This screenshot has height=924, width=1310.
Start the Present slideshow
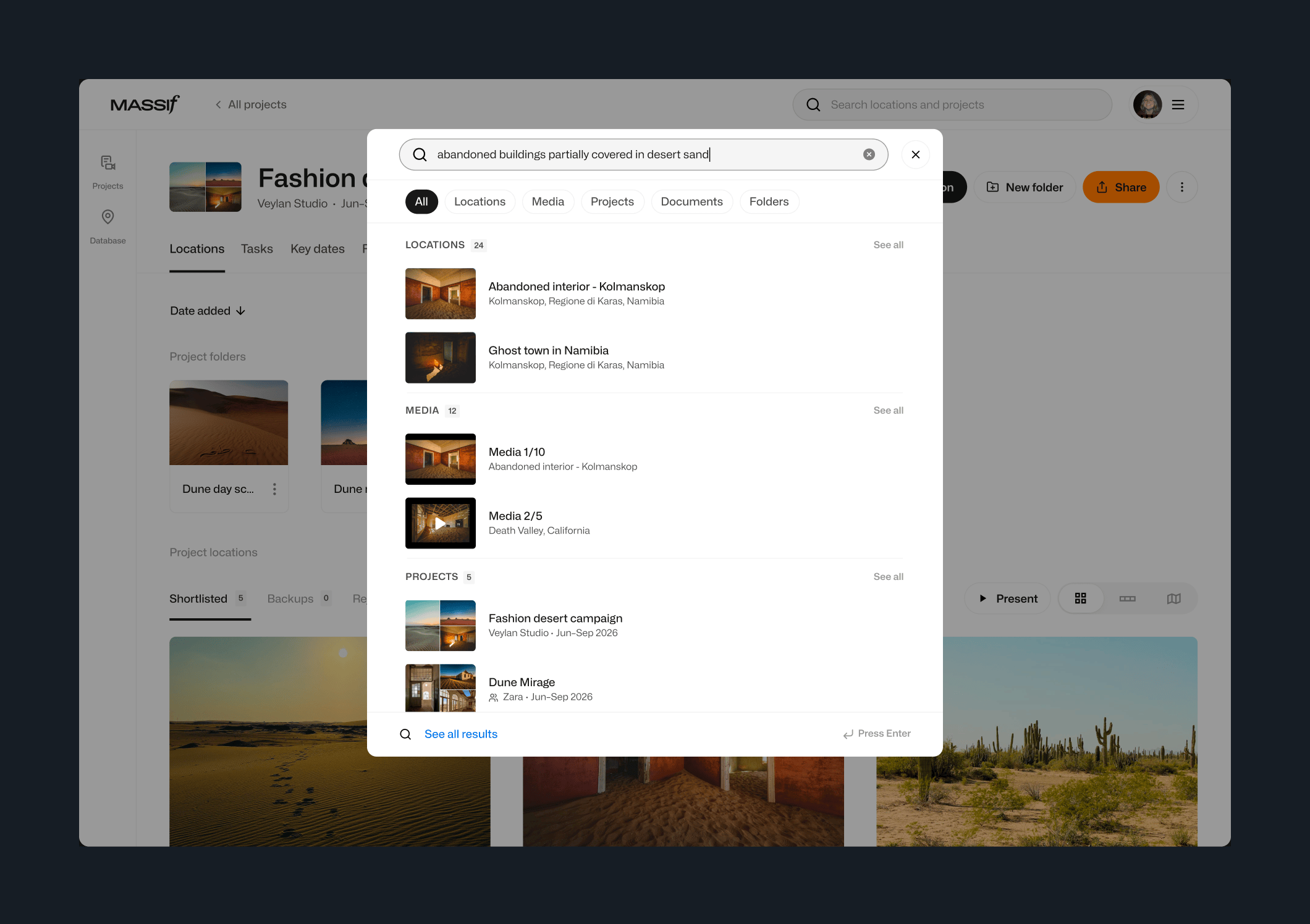point(1008,598)
